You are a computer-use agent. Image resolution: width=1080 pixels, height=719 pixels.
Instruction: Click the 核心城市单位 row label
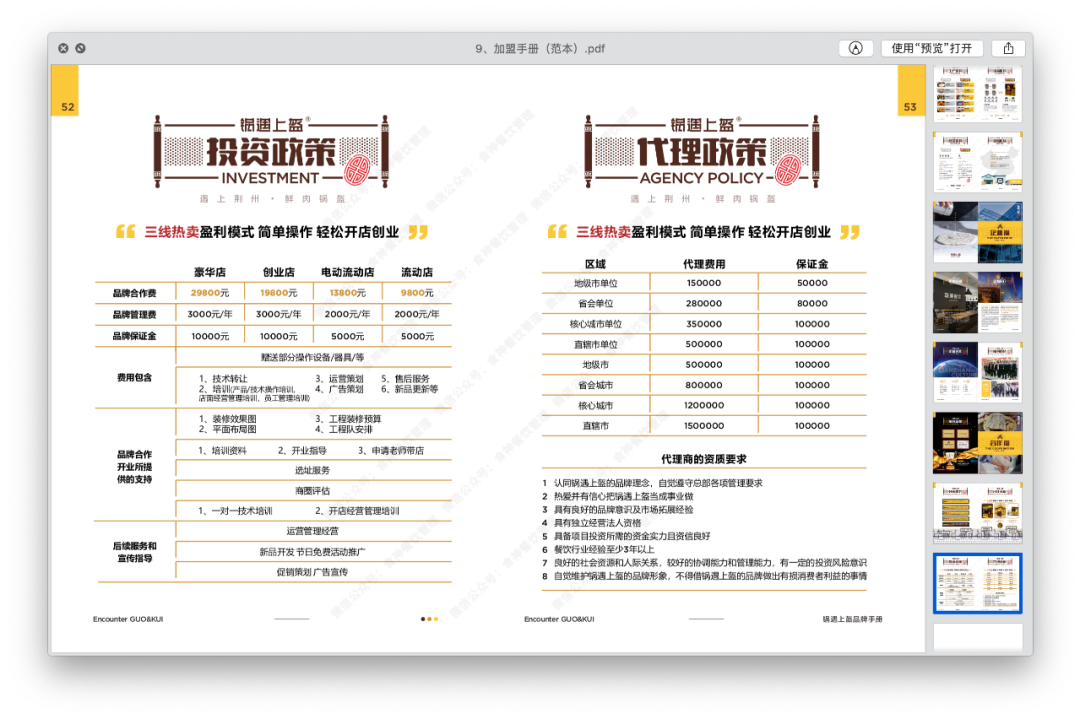[595, 324]
